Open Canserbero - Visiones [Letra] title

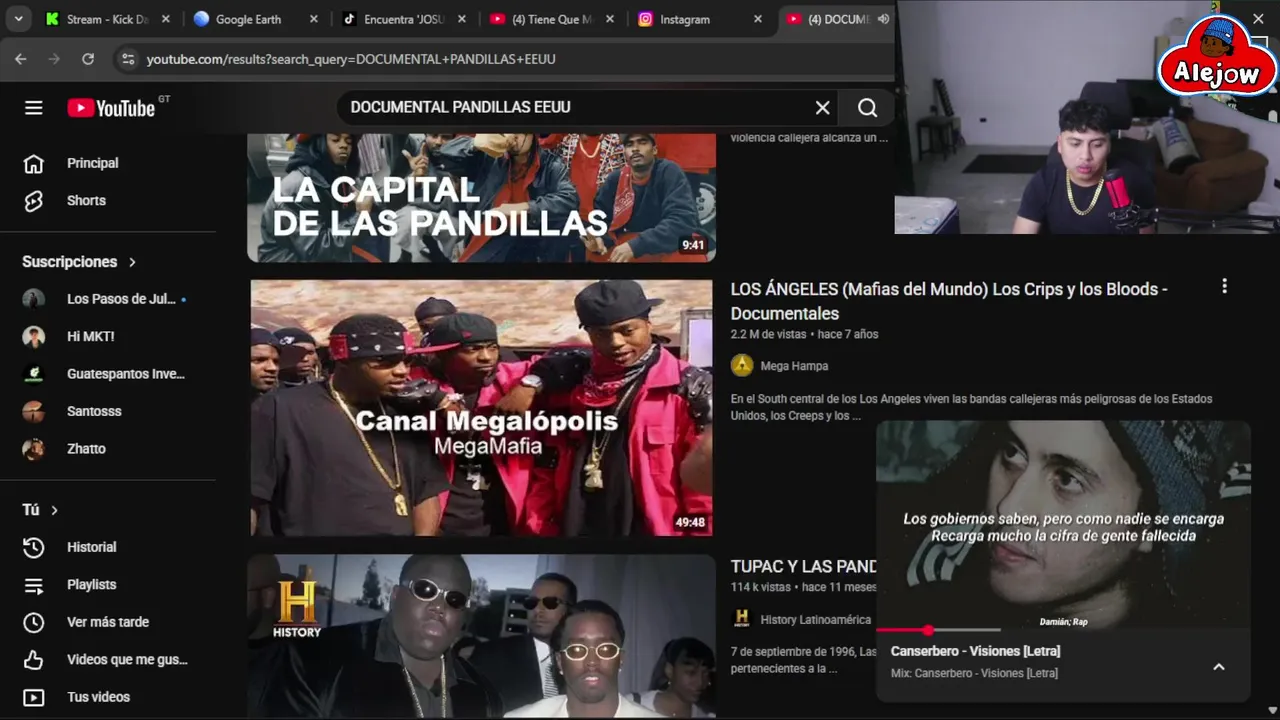click(x=975, y=651)
